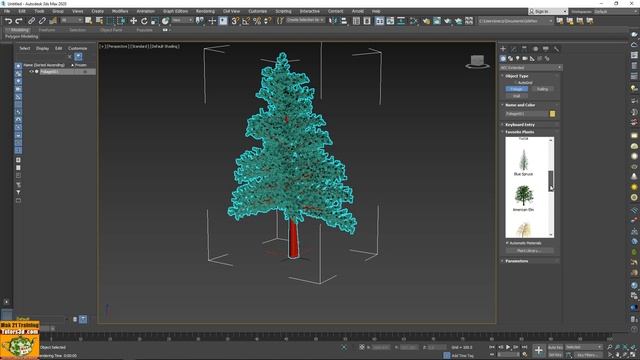
Task: Click the Wall object type button
Action: pos(516,96)
